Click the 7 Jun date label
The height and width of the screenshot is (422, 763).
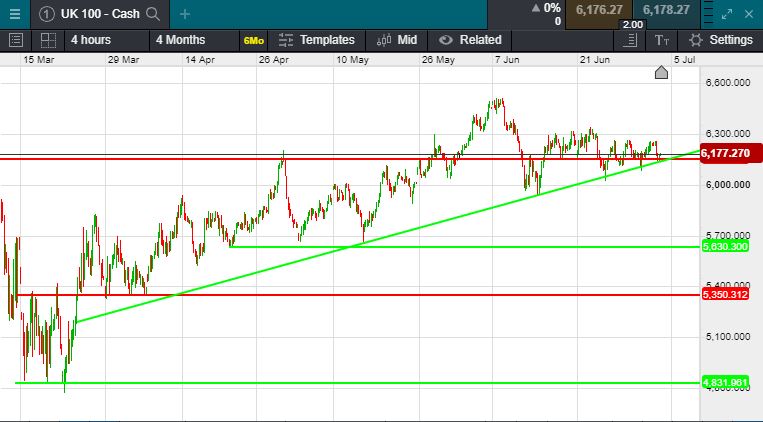507,60
